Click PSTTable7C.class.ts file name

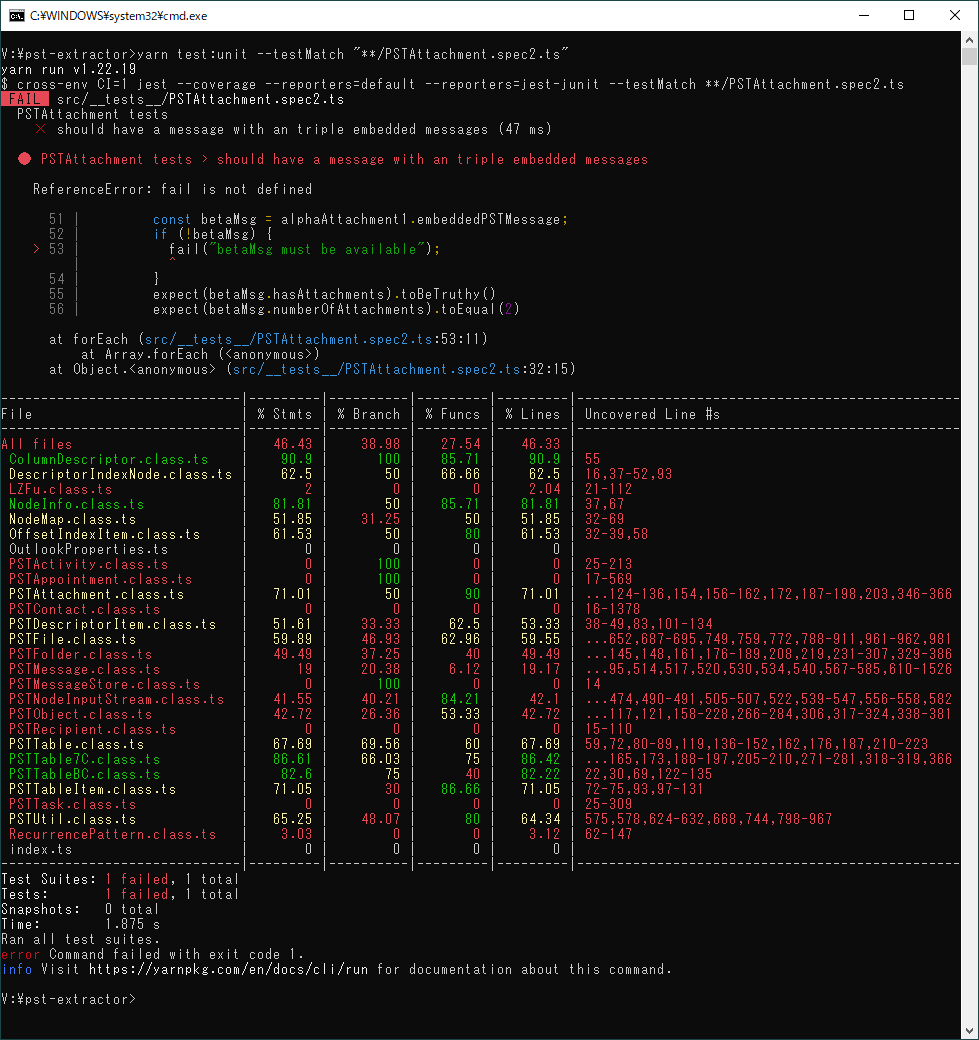pyautogui.click(x=84, y=759)
